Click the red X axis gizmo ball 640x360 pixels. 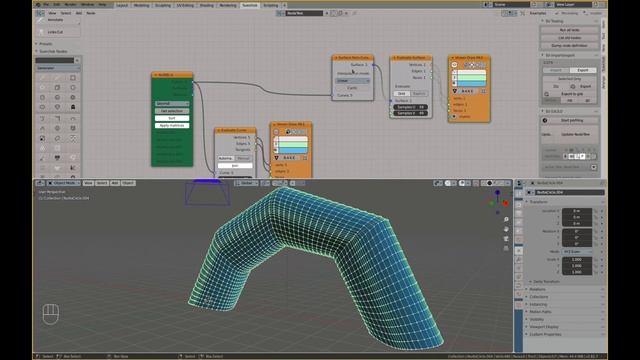pos(505,203)
